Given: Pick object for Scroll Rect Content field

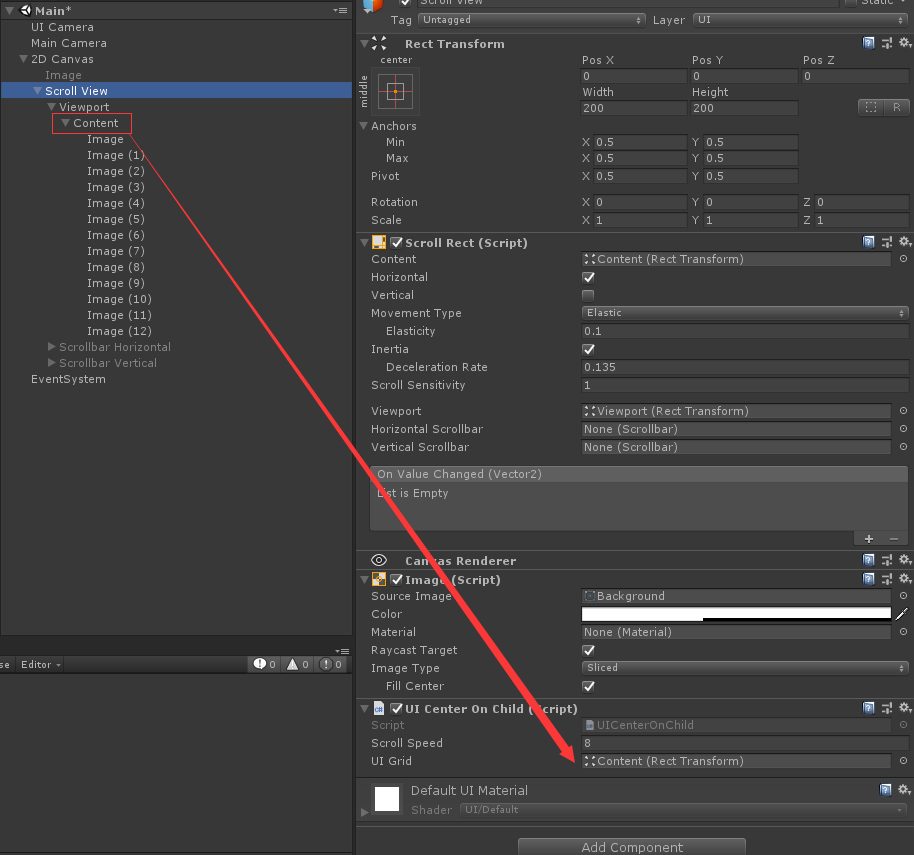Looking at the screenshot, I should point(903,259).
